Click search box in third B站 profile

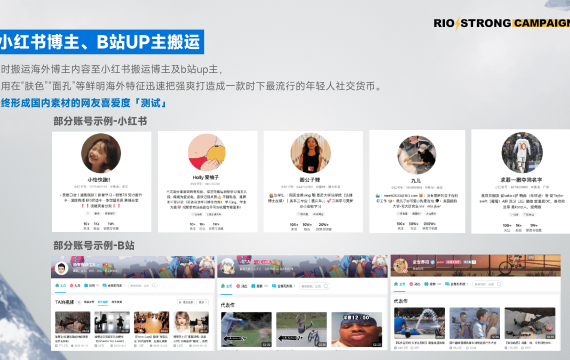point(487,284)
